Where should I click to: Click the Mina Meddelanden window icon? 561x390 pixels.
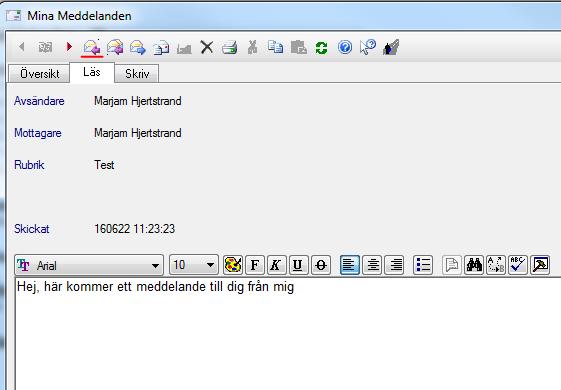(x=14, y=16)
